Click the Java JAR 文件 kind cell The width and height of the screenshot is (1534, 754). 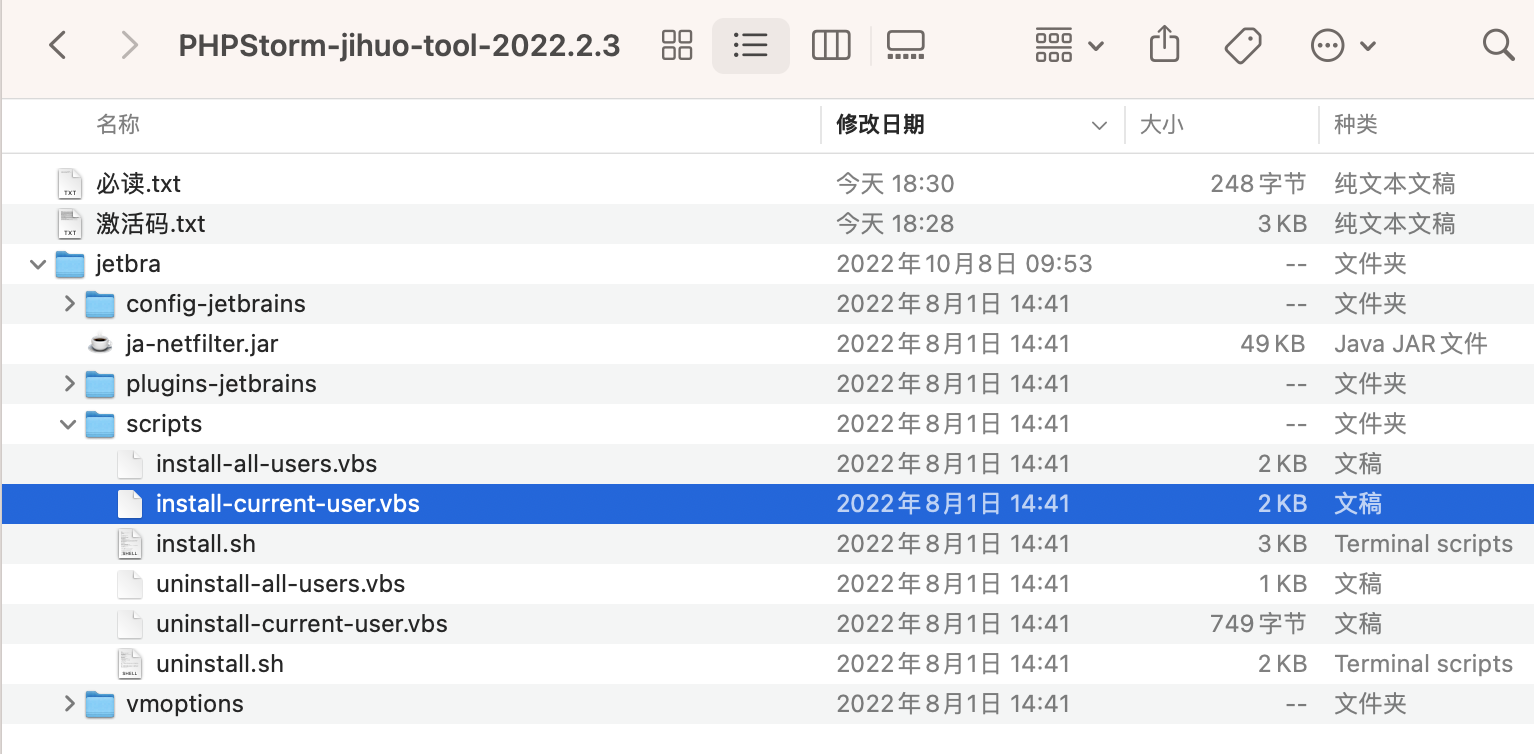[x=1411, y=344]
